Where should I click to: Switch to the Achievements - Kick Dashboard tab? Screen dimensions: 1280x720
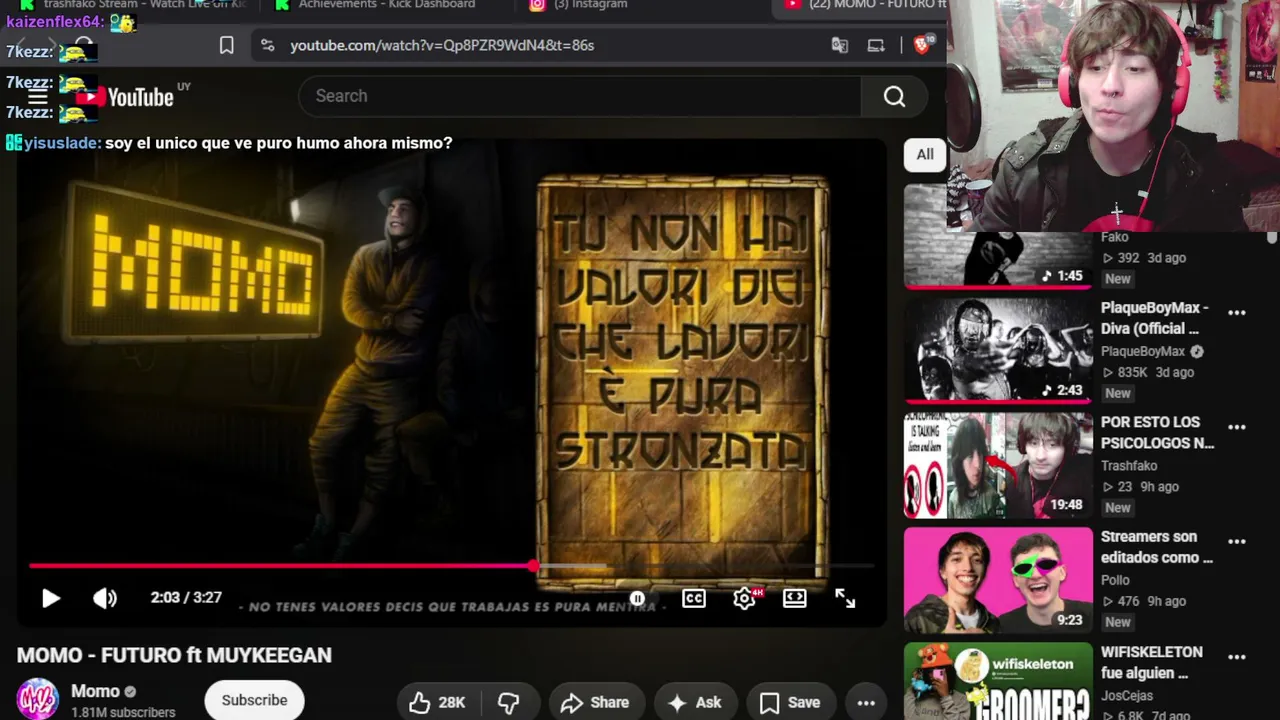(385, 5)
